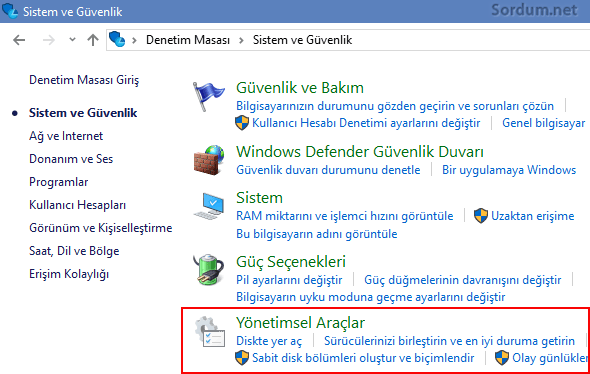
Task: Click Güvenlik duvarı durumunu denetle
Action: pyautogui.click(x=328, y=170)
